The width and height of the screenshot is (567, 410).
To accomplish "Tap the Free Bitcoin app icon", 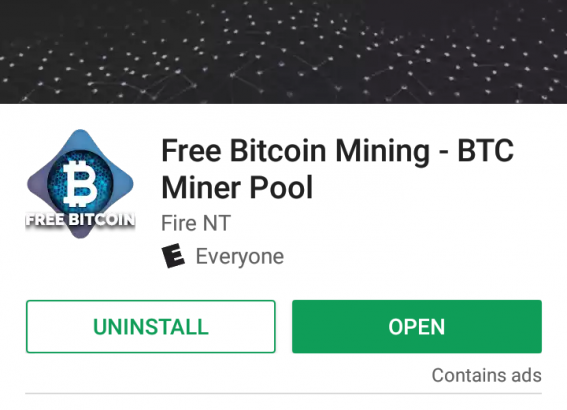I will (80, 184).
